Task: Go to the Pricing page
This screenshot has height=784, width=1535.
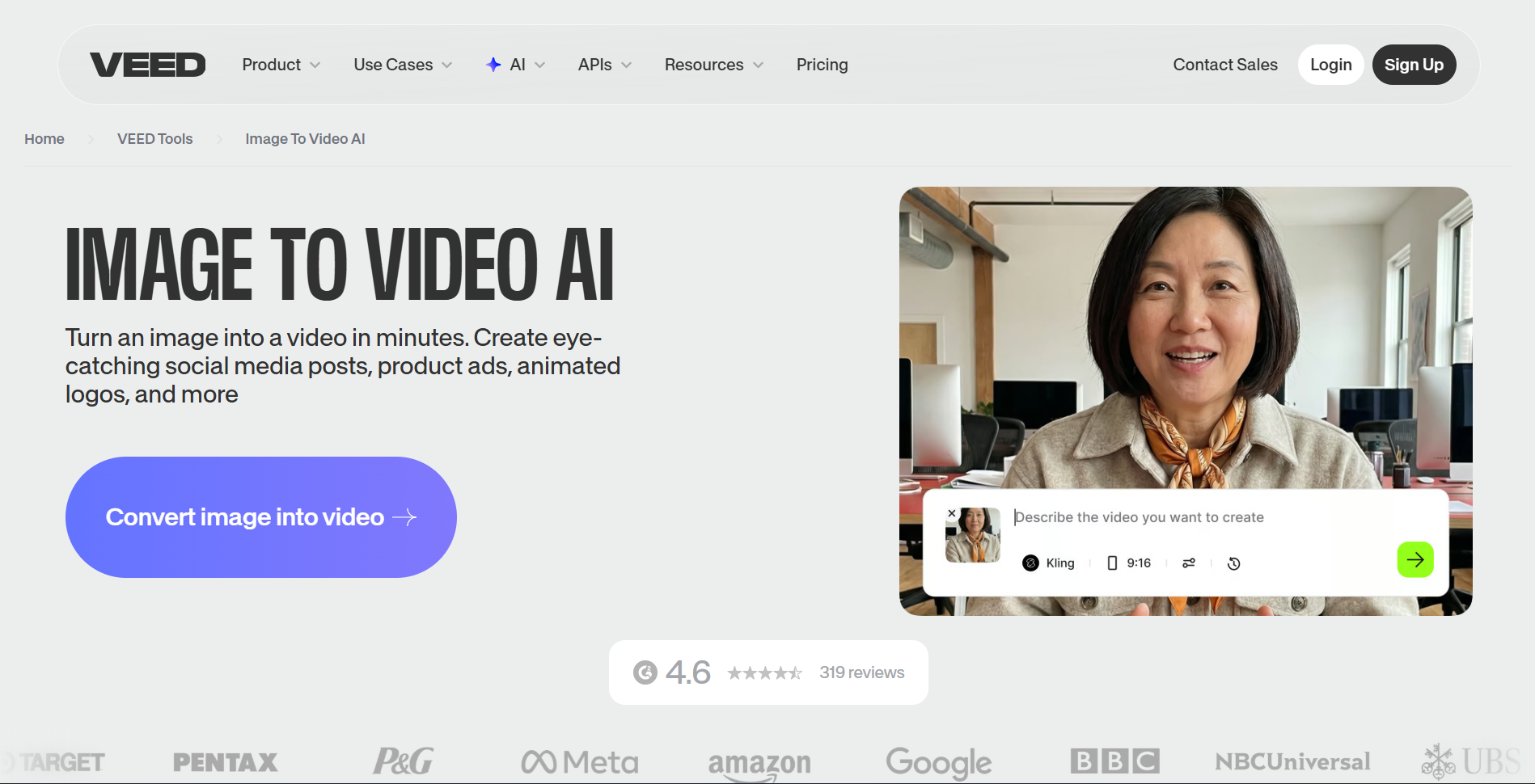Action: pos(822,65)
